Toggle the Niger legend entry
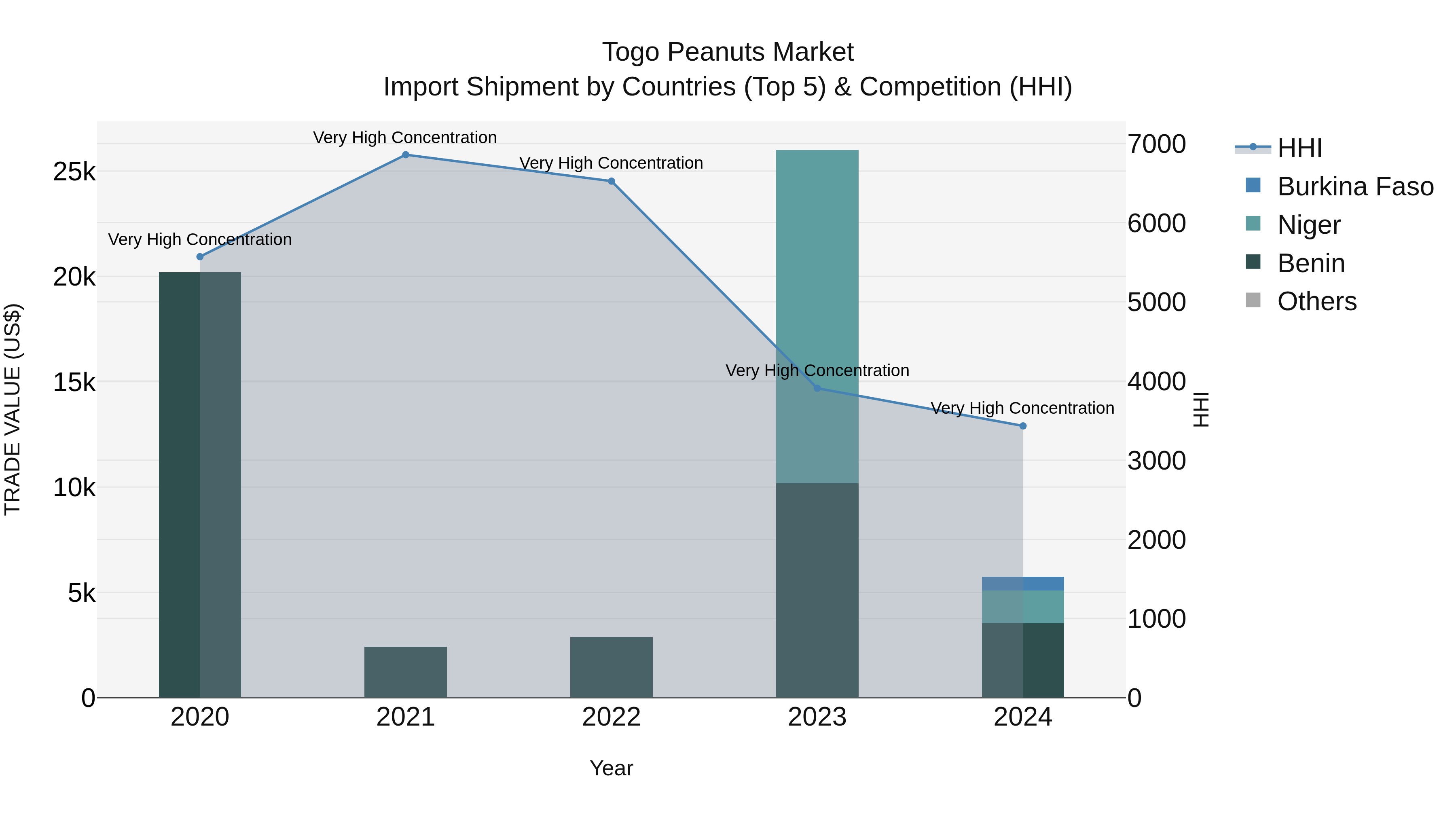Screen dimensions: 1456x819 1293,225
